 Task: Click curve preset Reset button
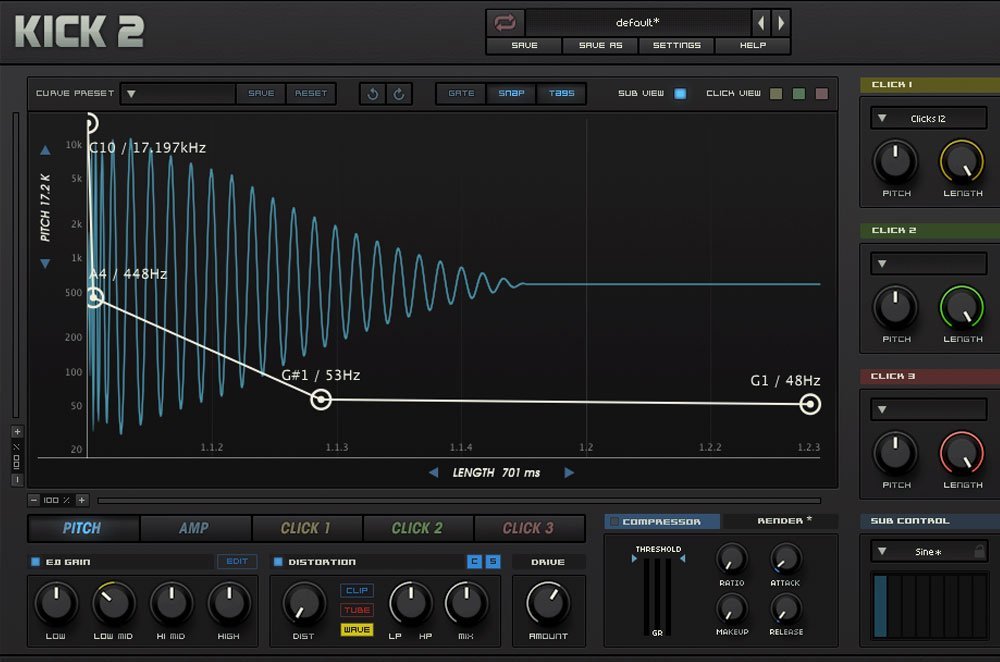(x=311, y=93)
